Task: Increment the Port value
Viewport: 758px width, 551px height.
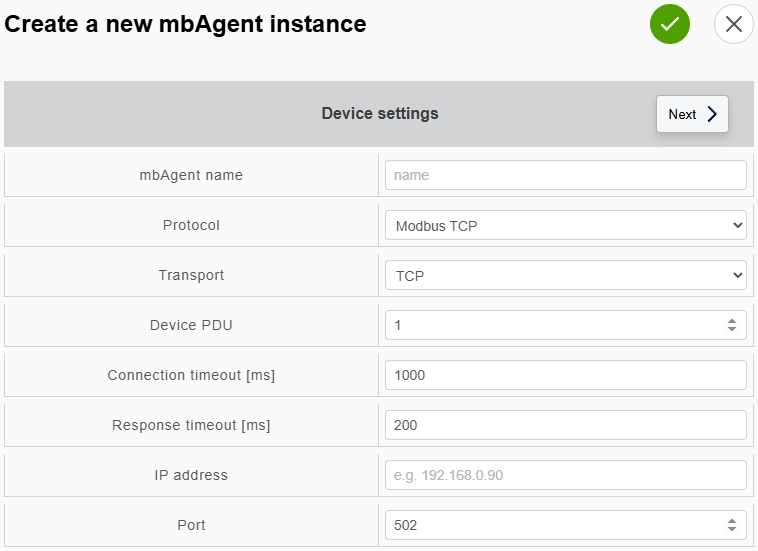Action: tap(732, 521)
